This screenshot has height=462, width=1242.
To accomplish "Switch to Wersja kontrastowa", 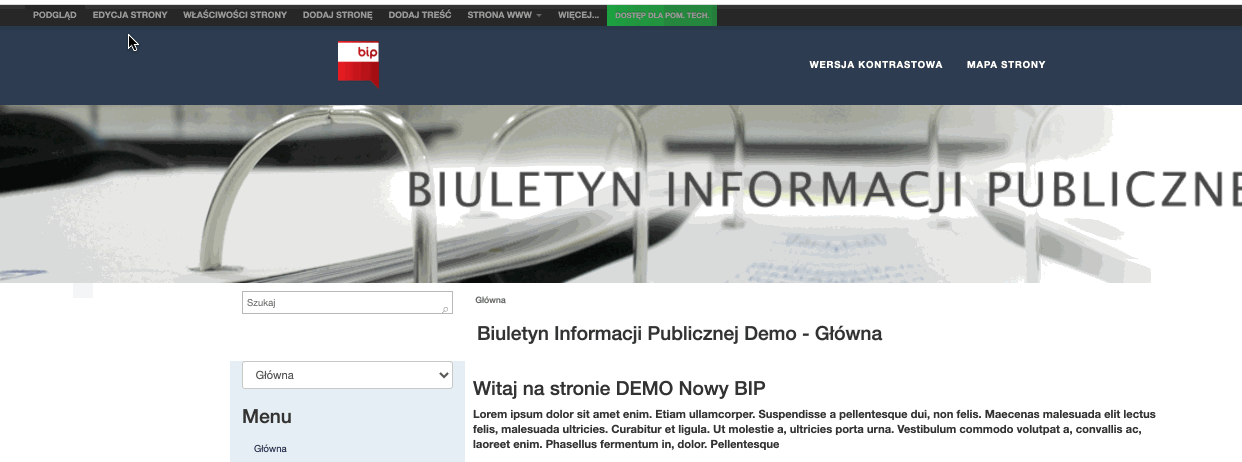I will (876, 65).
